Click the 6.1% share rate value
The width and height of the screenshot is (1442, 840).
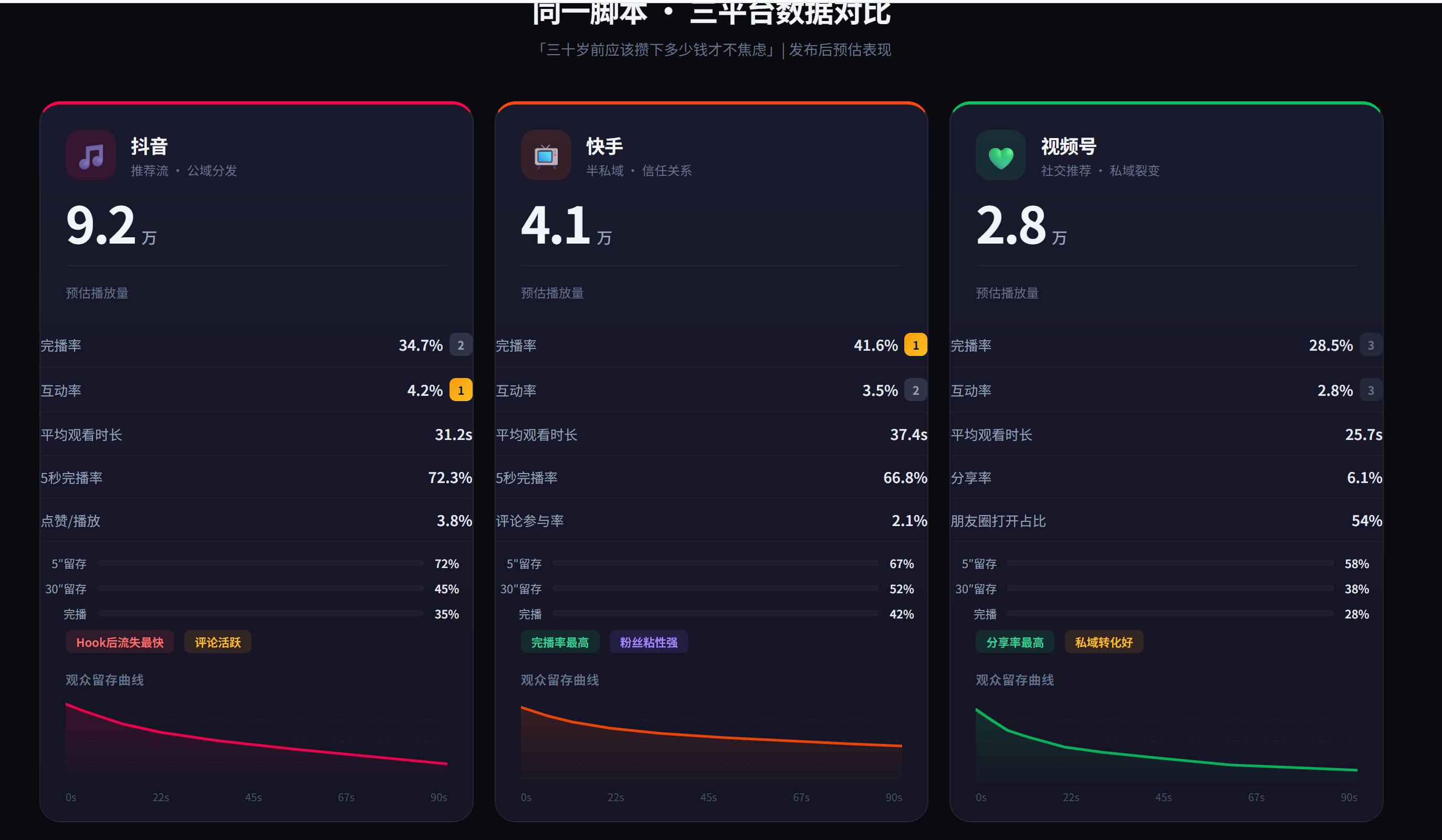[x=1364, y=477]
